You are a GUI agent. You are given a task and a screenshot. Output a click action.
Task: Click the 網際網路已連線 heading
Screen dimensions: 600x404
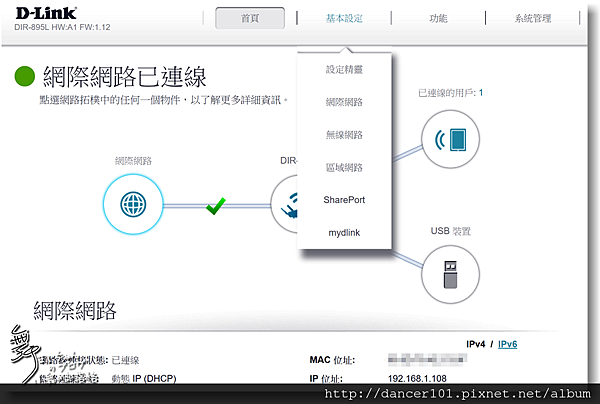tap(125, 77)
